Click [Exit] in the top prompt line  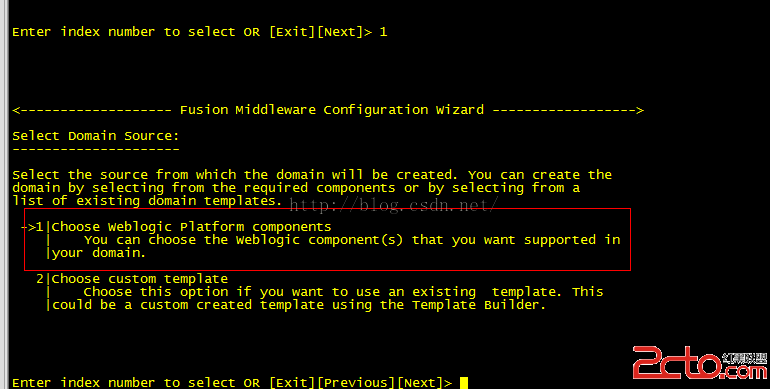292,32
